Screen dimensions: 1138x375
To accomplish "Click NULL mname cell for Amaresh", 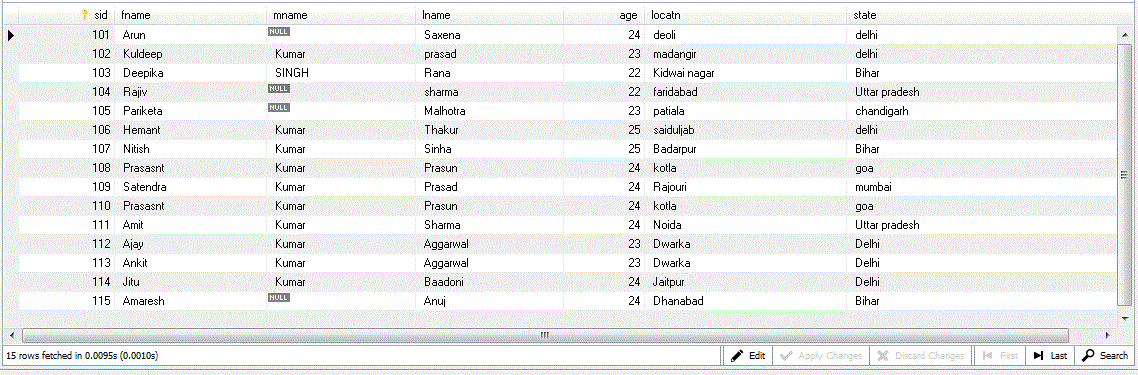I will [342, 300].
